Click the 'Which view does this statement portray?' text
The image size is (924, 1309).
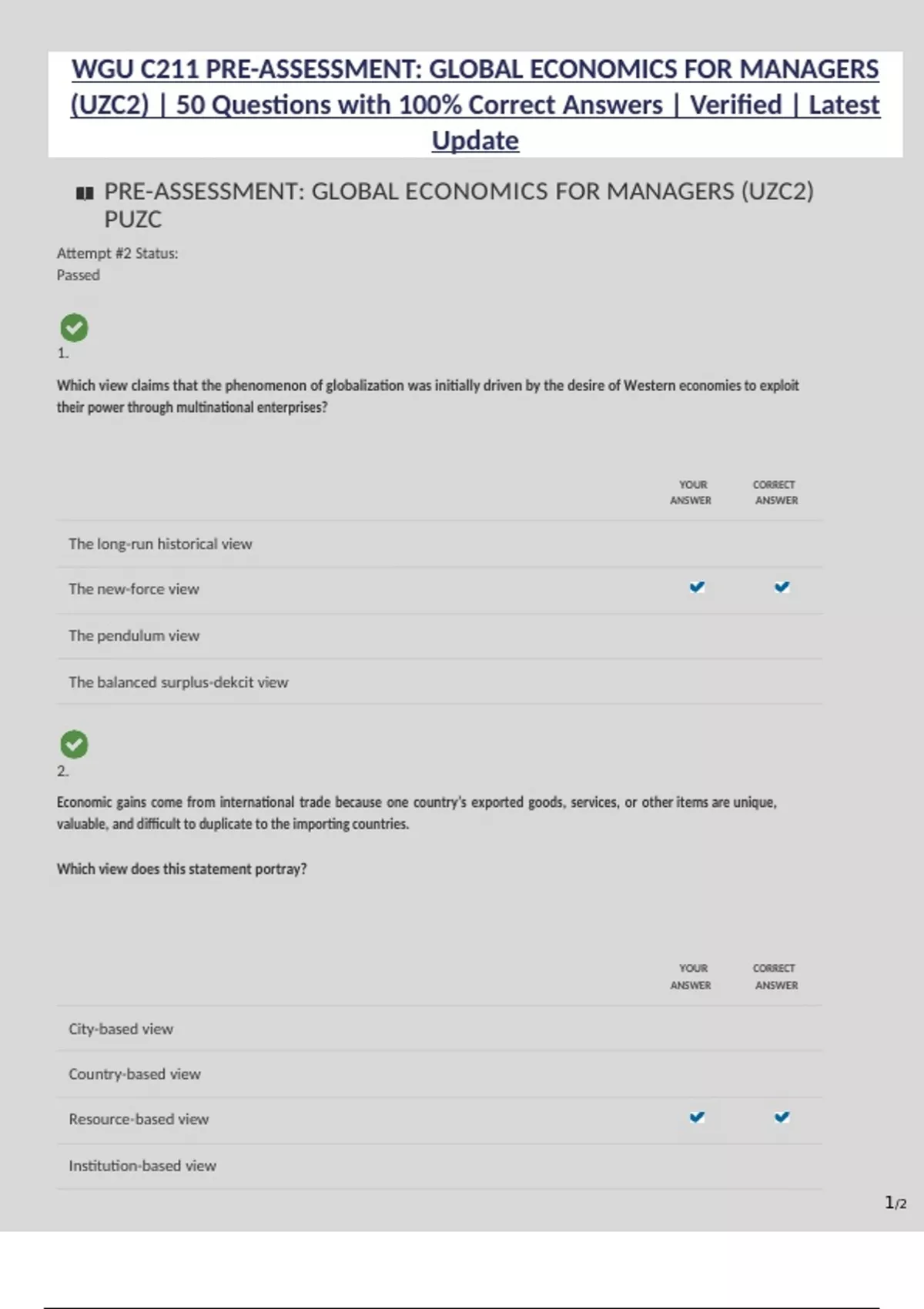182,869
